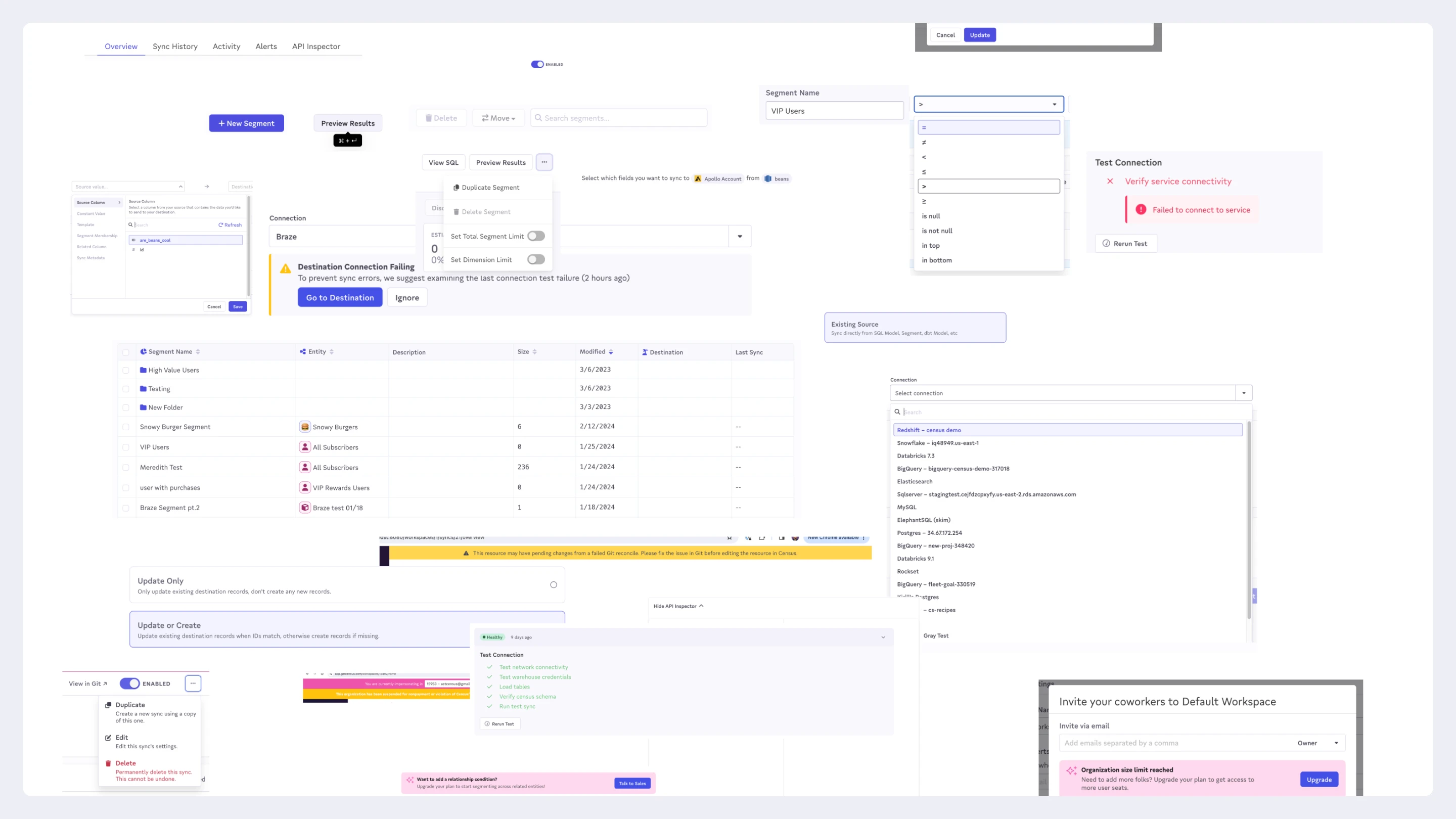The width and height of the screenshot is (1456, 819).
Task: Collapse the Hide API Inspector chevron
Action: 701,606
